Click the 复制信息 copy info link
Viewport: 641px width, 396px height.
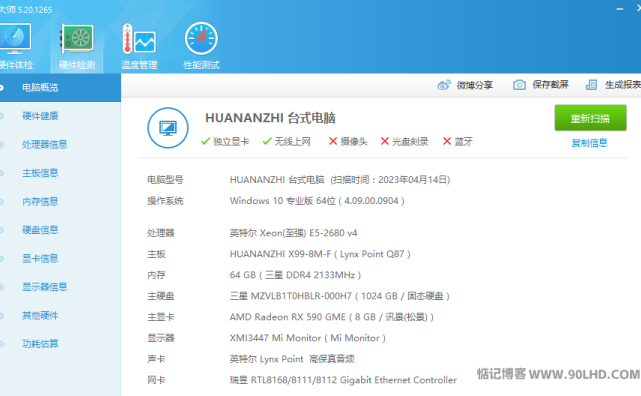(x=589, y=143)
